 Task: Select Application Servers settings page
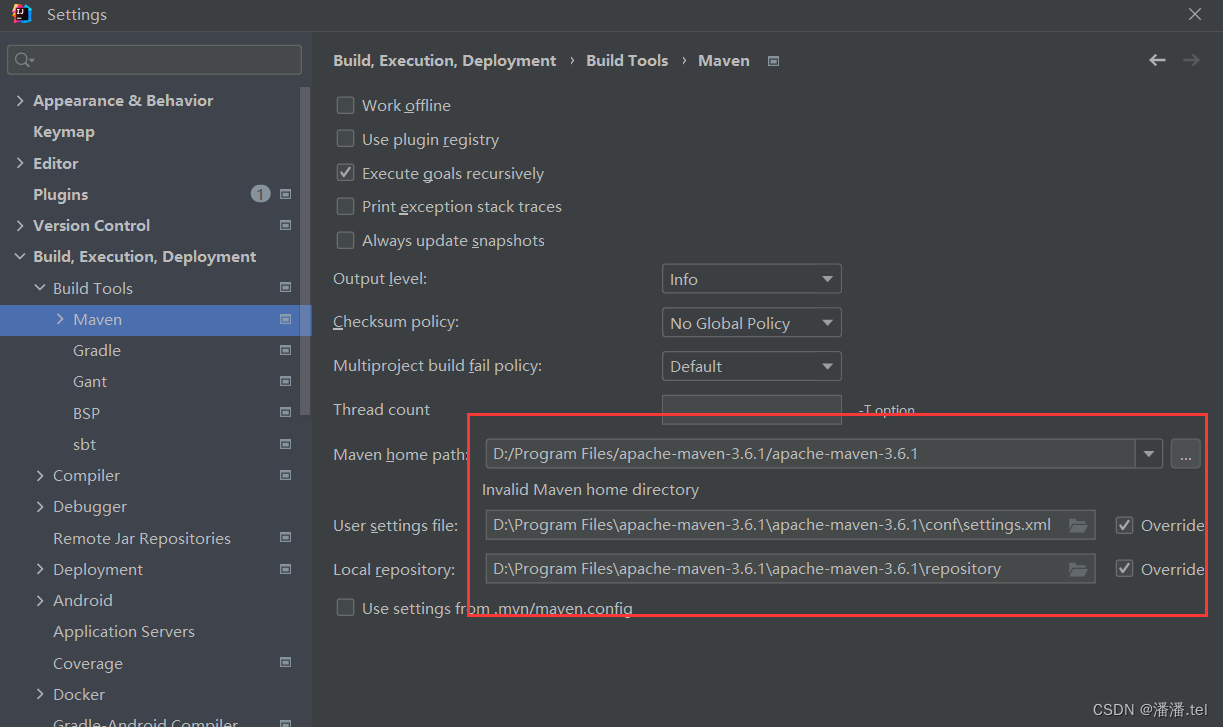[x=124, y=632]
